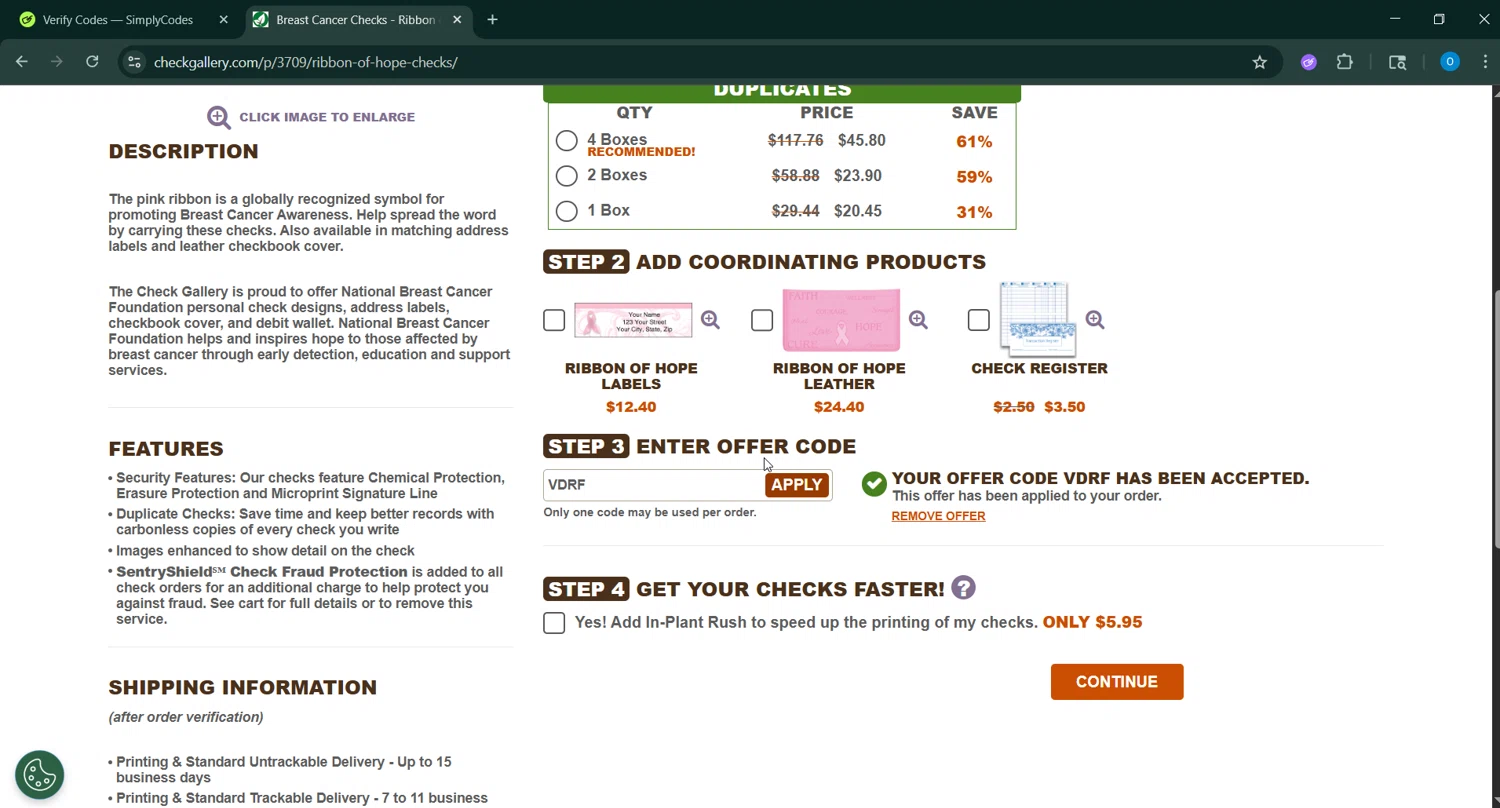Zoom the Ribbon of Hope Labels image

[x=710, y=320]
